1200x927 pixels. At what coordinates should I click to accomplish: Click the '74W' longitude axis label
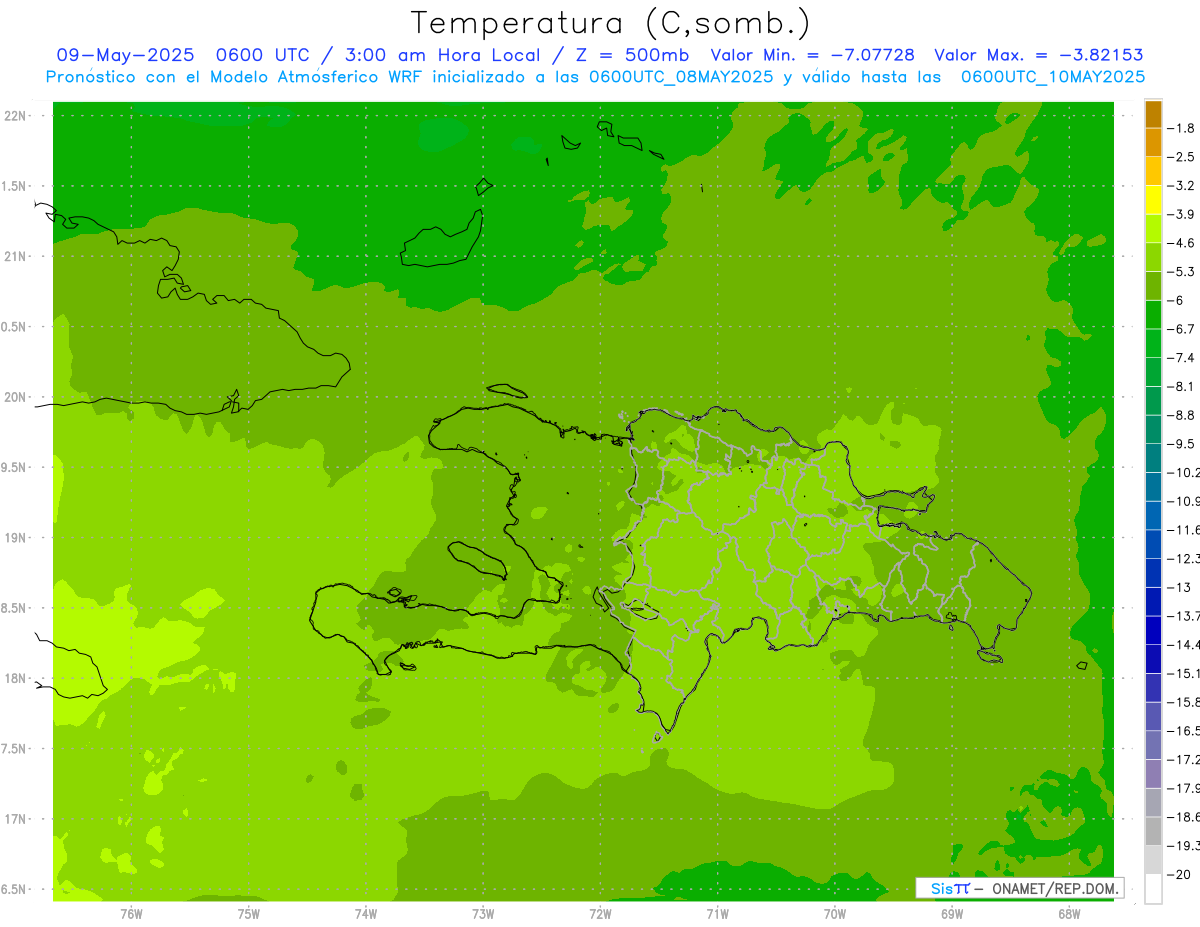point(365,913)
